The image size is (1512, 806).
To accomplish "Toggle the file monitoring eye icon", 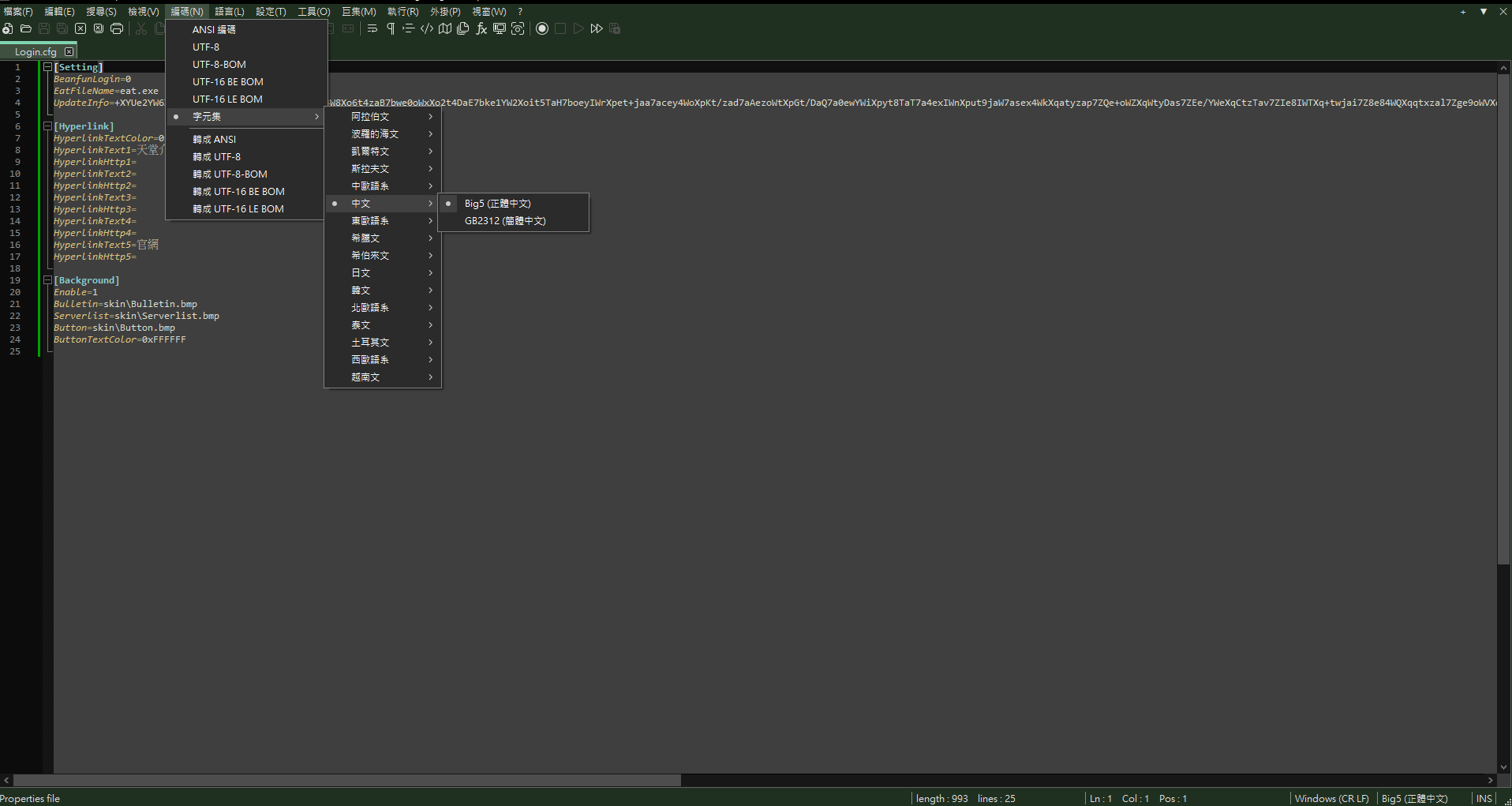I will click(518, 28).
